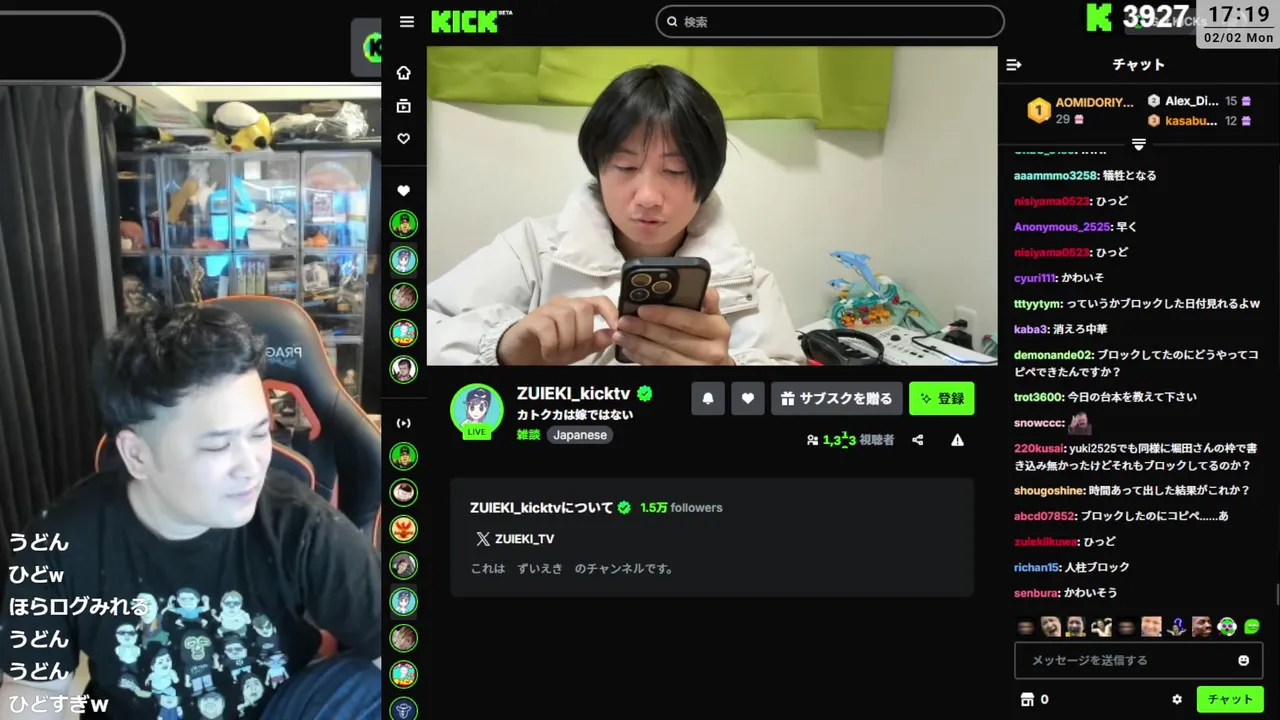
Task: Open the ZUIEKI_TV X profile link
Action: pyautogui.click(x=515, y=539)
